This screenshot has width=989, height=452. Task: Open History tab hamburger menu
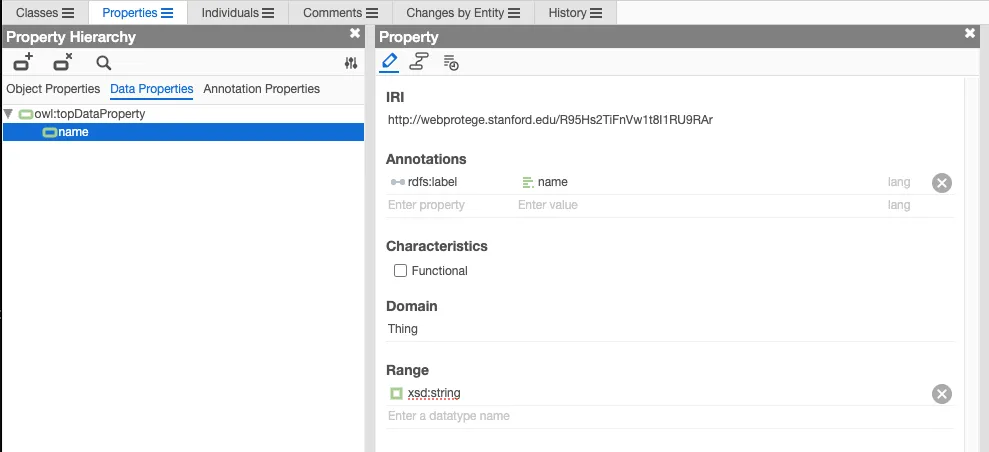coord(596,13)
